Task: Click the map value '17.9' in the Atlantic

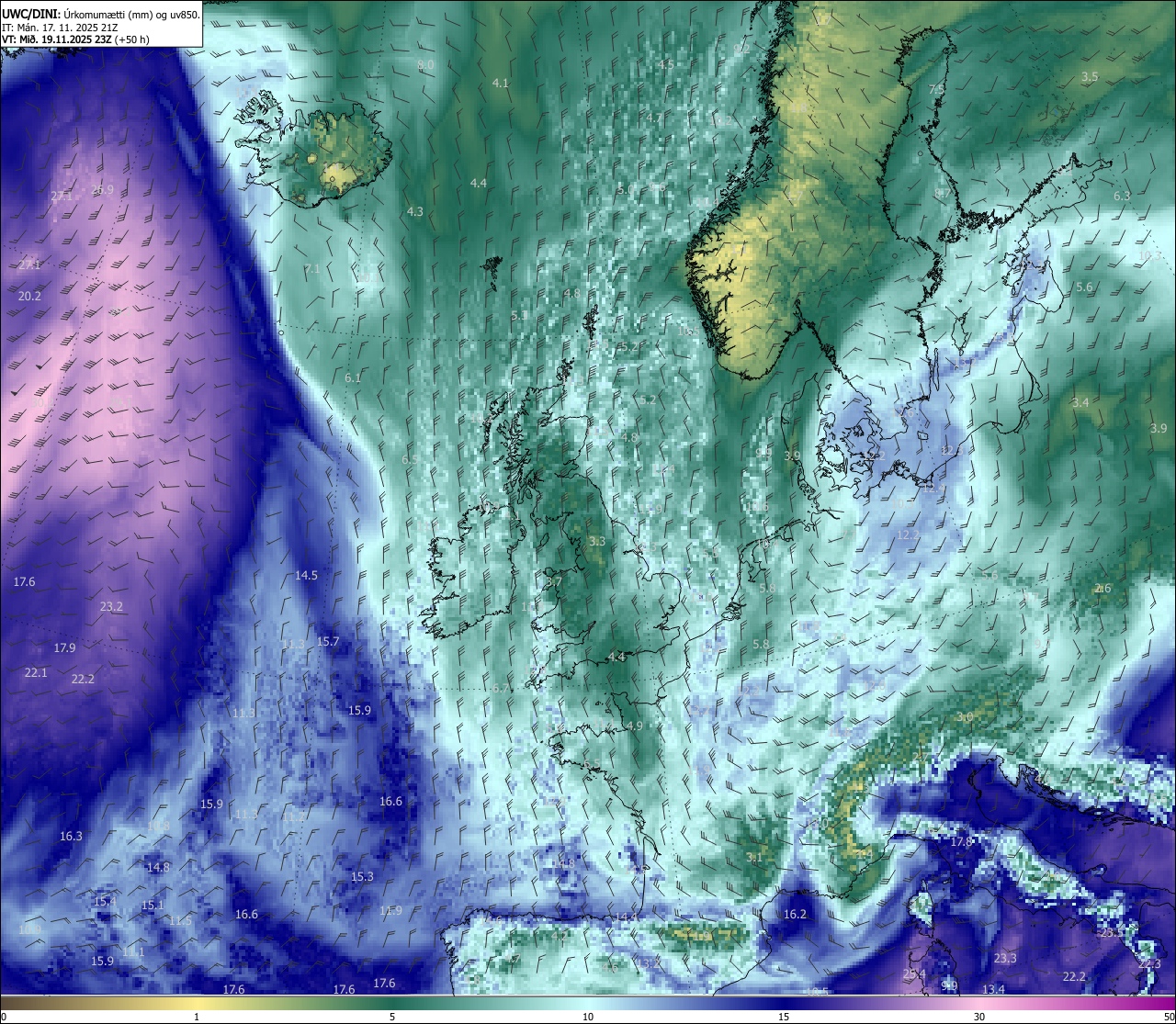Action: coord(64,648)
